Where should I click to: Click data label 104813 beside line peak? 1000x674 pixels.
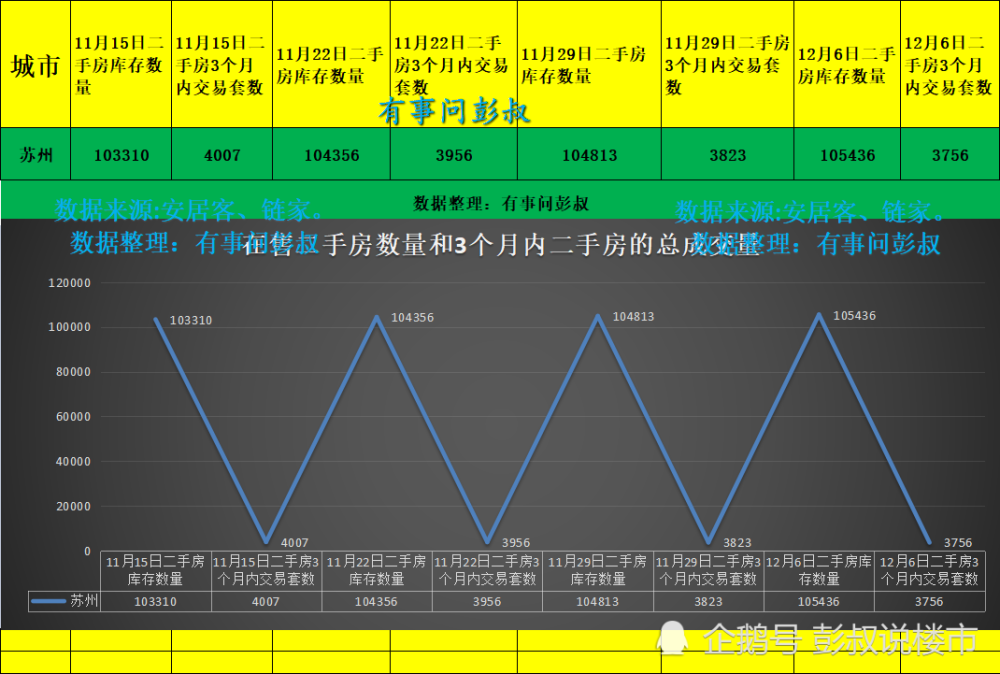pyautogui.click(x=633, y=316)
